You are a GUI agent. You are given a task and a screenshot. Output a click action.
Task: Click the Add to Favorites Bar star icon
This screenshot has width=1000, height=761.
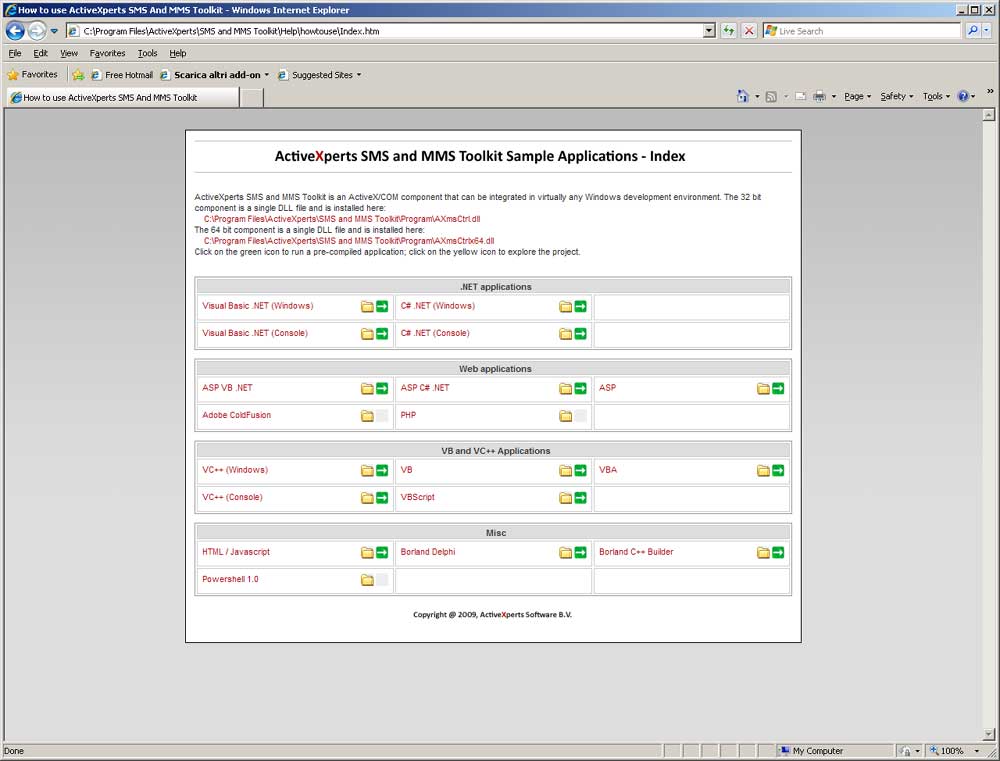point(78,75)
